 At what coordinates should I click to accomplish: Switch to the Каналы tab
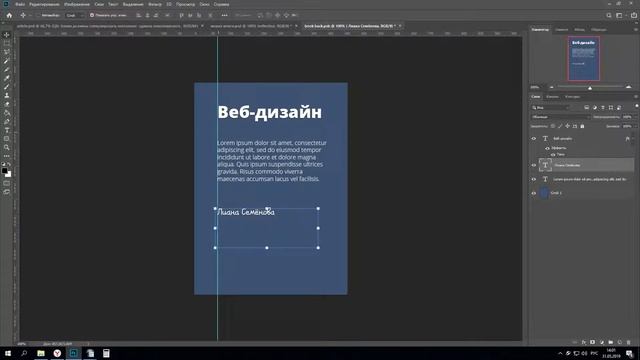pos(552,97)
